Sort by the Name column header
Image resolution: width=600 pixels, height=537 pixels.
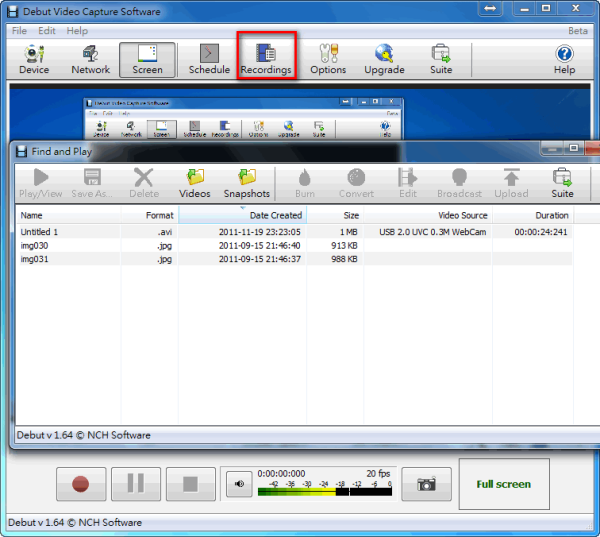pos(68,215)
